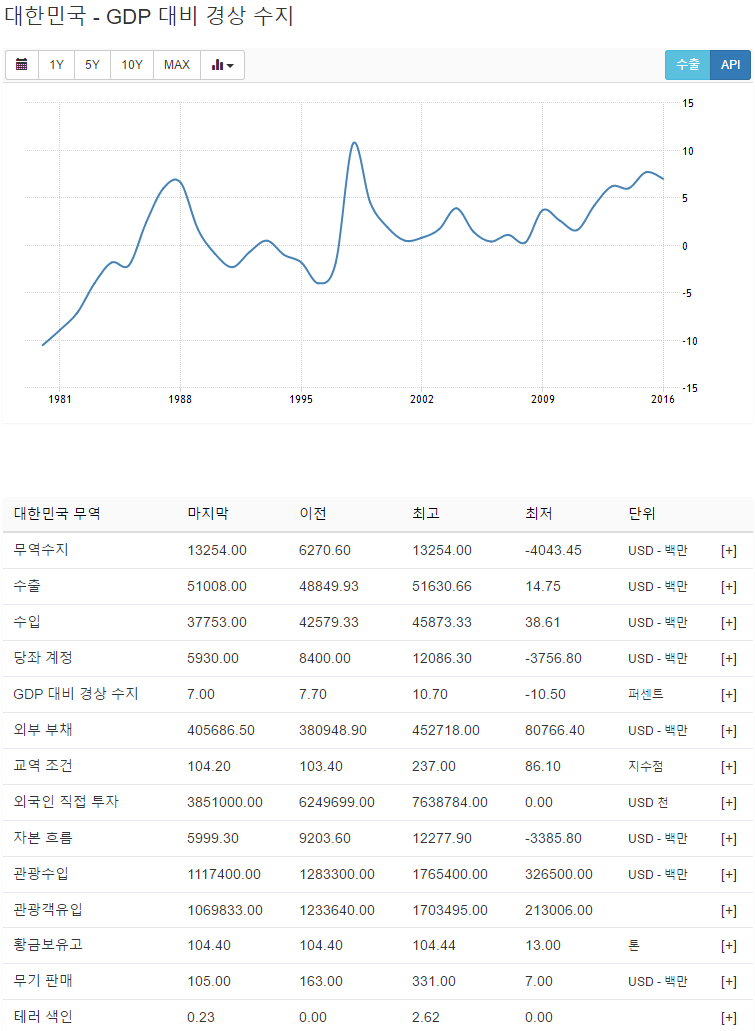Open the 수출 row link in table
Viewport: 755px width, 1031px height.
pos(27,586)
